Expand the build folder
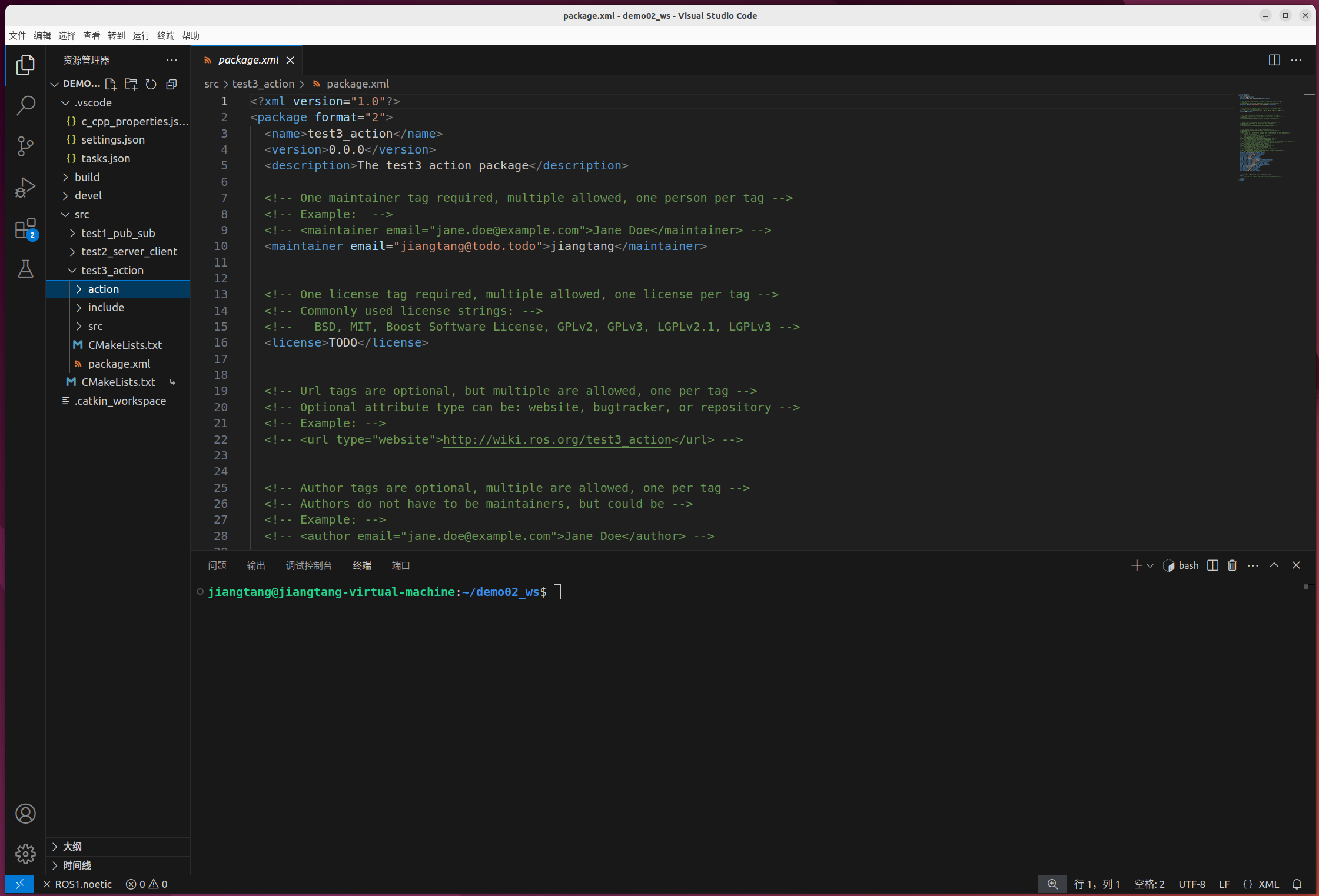 point(87,177)
